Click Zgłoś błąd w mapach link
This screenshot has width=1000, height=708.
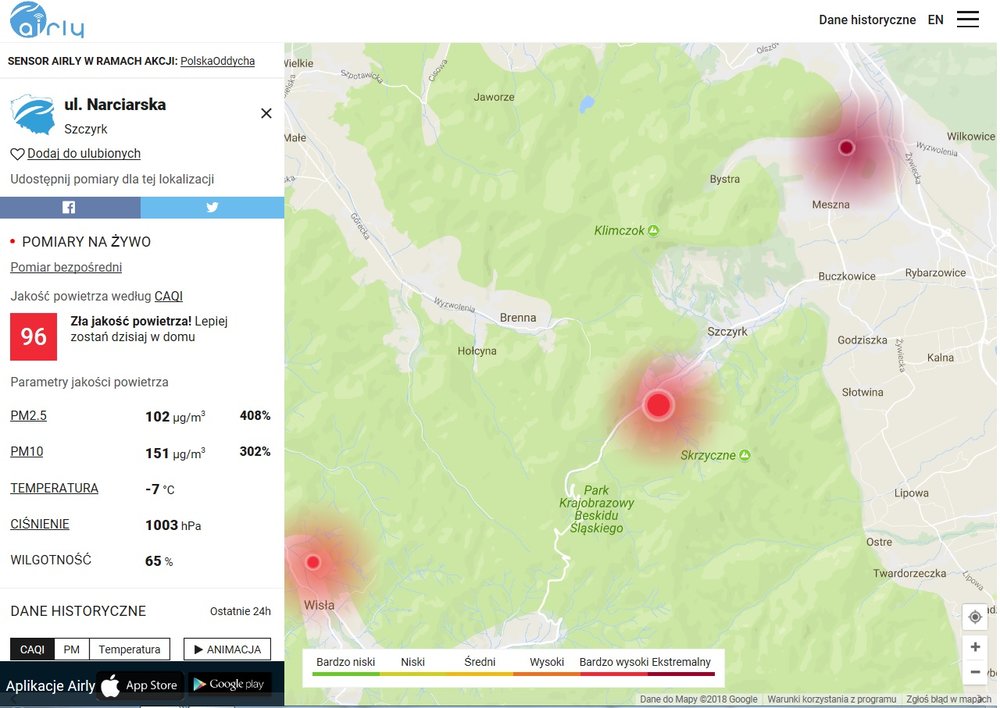point(949,699)
